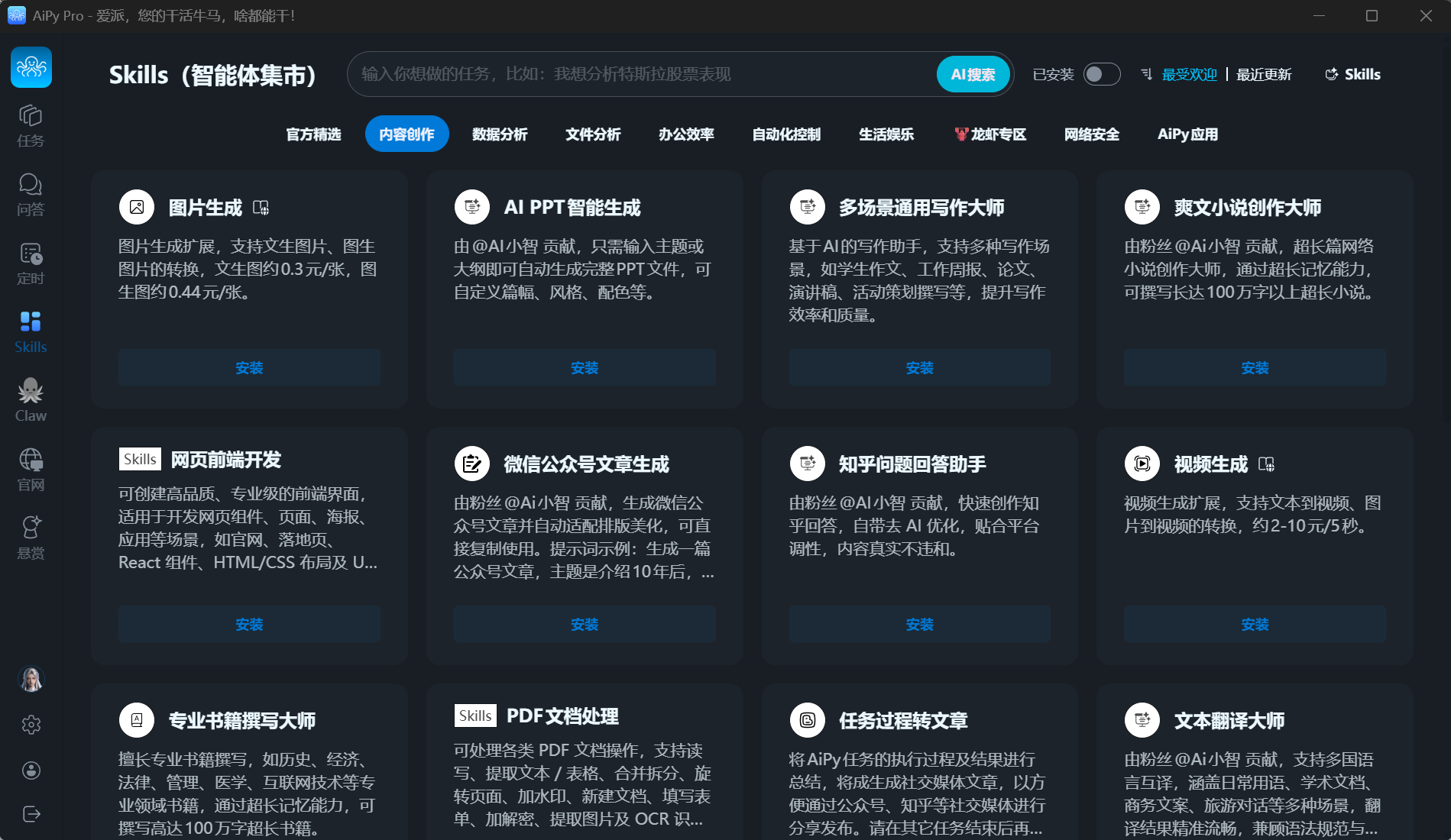
Task: Click the 知乎问题回答助手 card icon
Action: click(807, 464)
